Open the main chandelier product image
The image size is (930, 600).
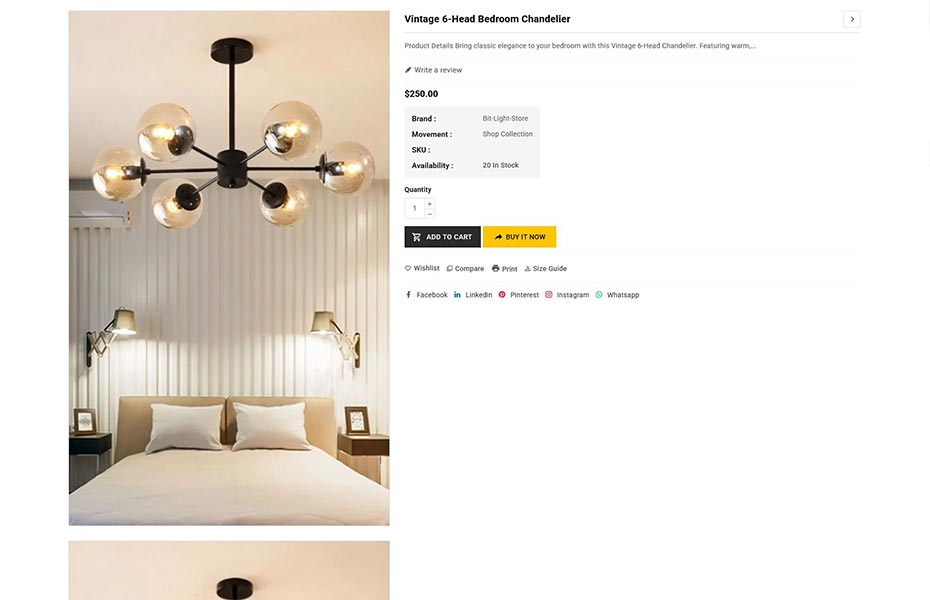pyautogui.click(x=229, y=268)
